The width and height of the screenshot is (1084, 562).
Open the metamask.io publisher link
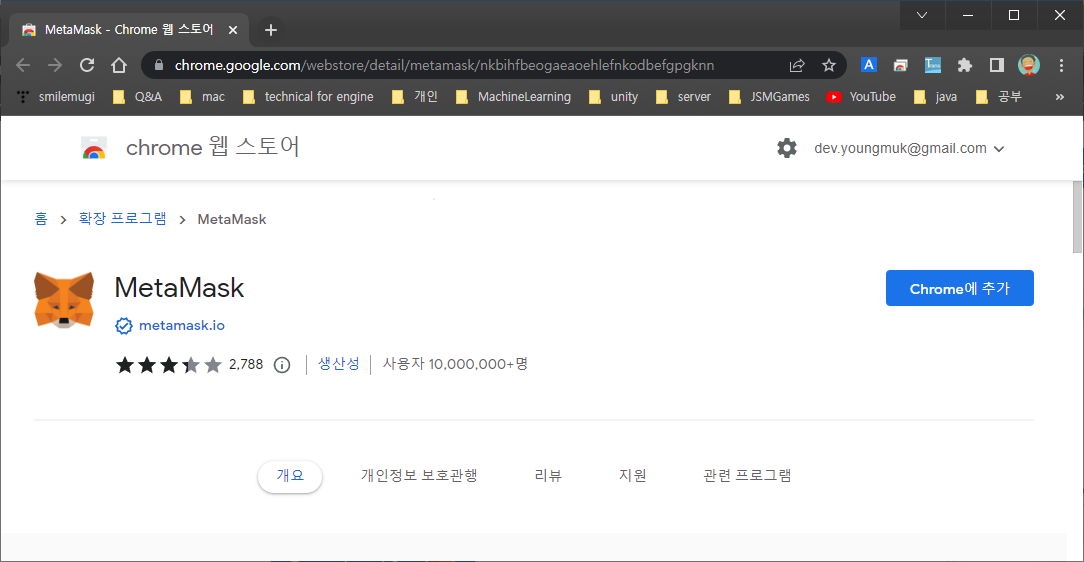[x=182, y=326]
